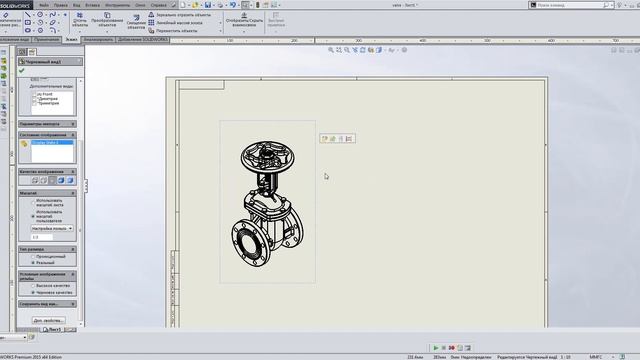Collapse the Состояние отображения section
This screenshot has width=640, height=360.
pos(73,135)
